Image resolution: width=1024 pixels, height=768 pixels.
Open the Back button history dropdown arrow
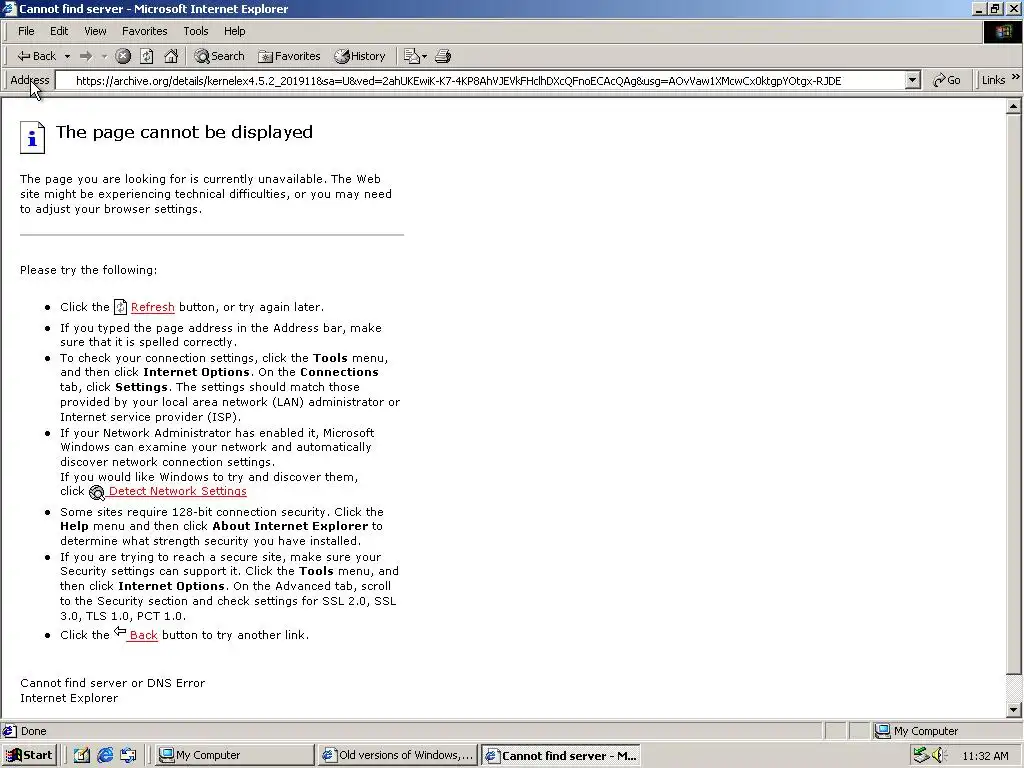pos(67,57)
